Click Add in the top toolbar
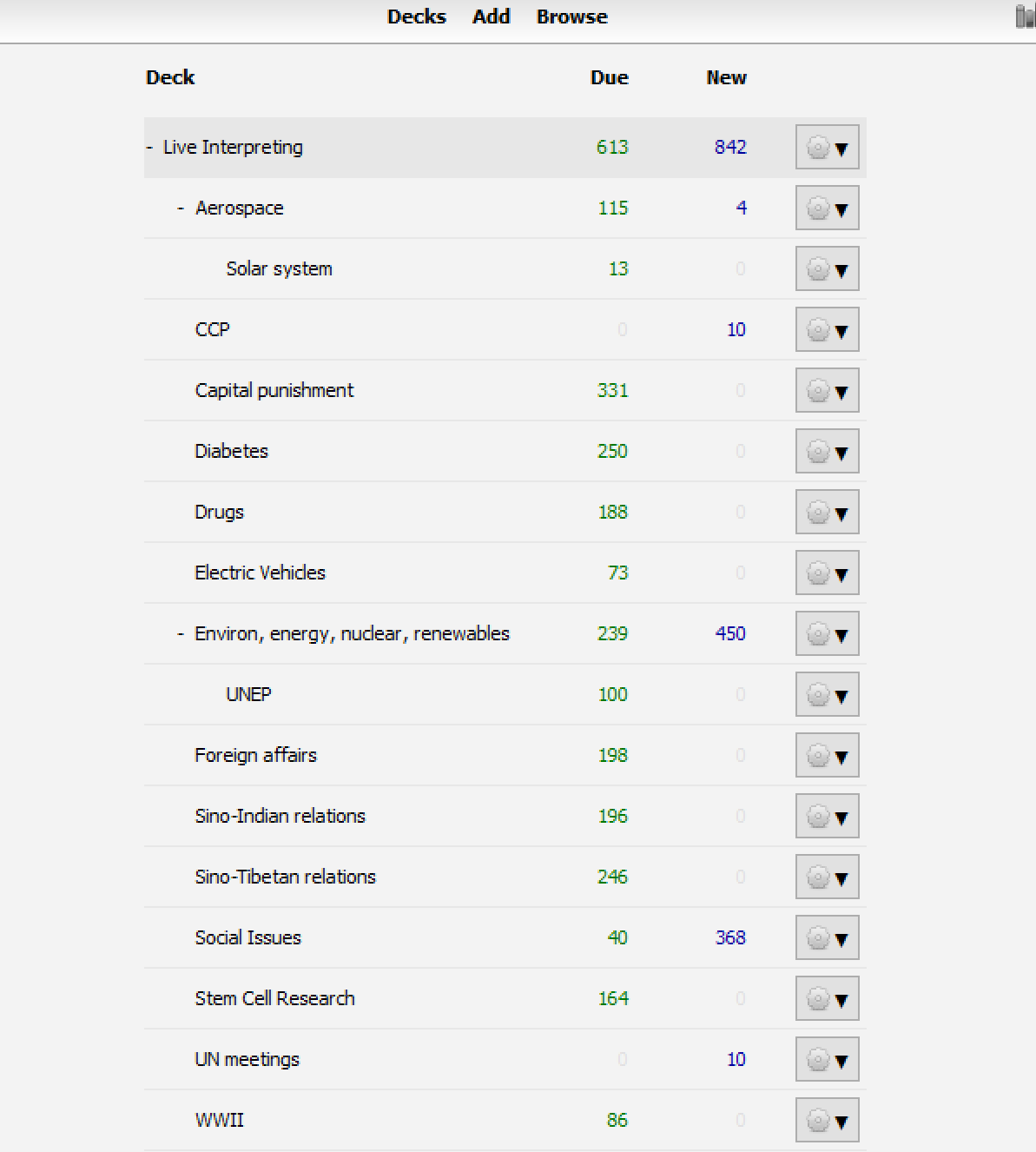 tap(491, 17)
